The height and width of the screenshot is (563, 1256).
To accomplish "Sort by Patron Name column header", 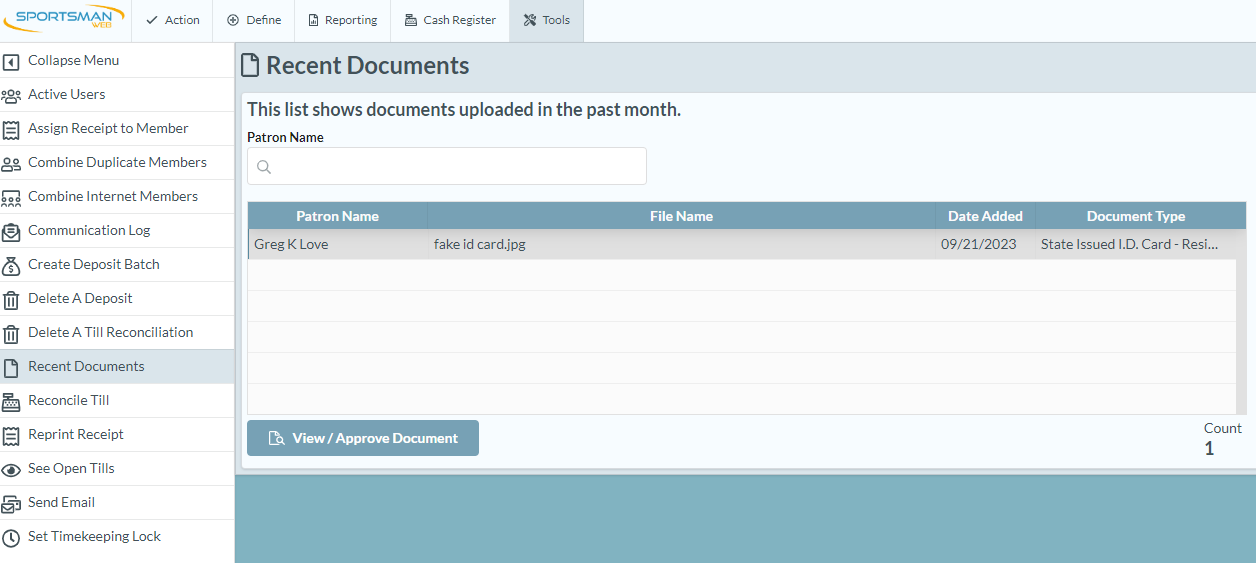I will tap(338, 216).
